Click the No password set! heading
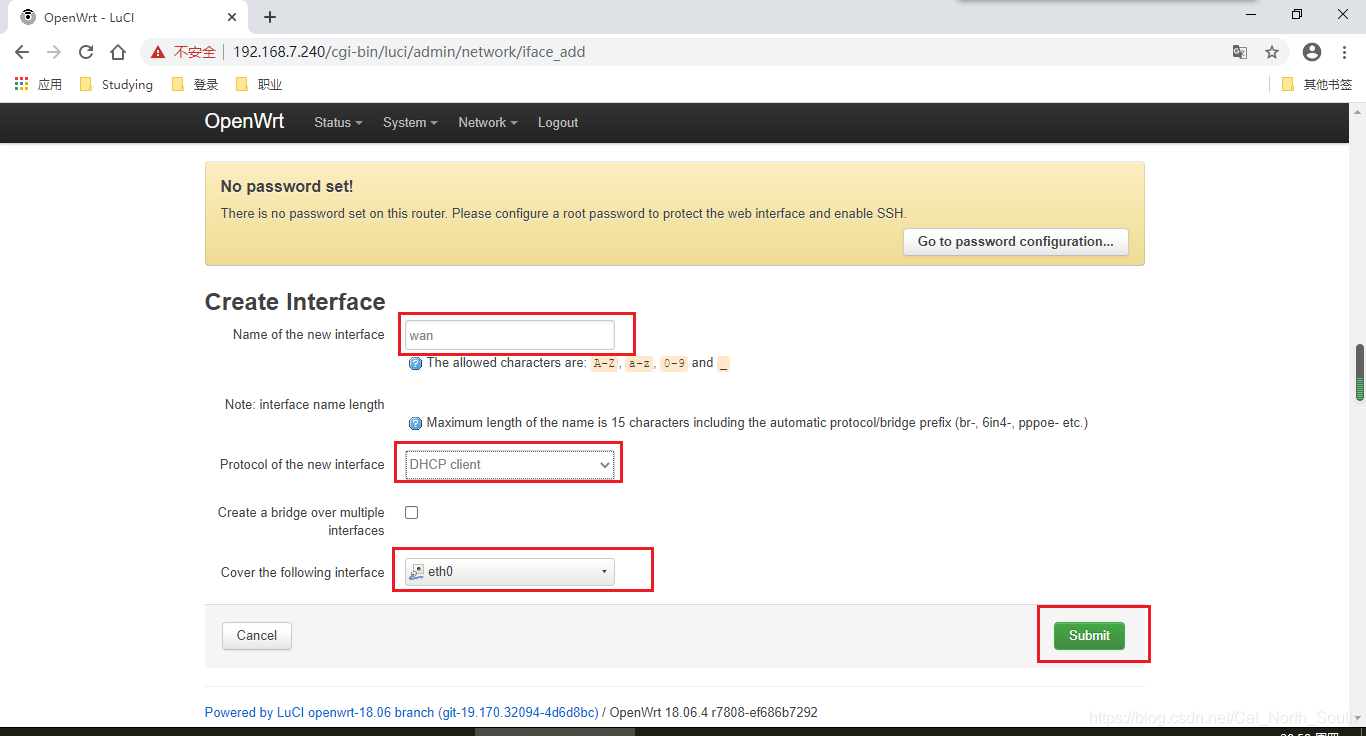Viewport: 1366px width, 736px height. coord(287,186)
